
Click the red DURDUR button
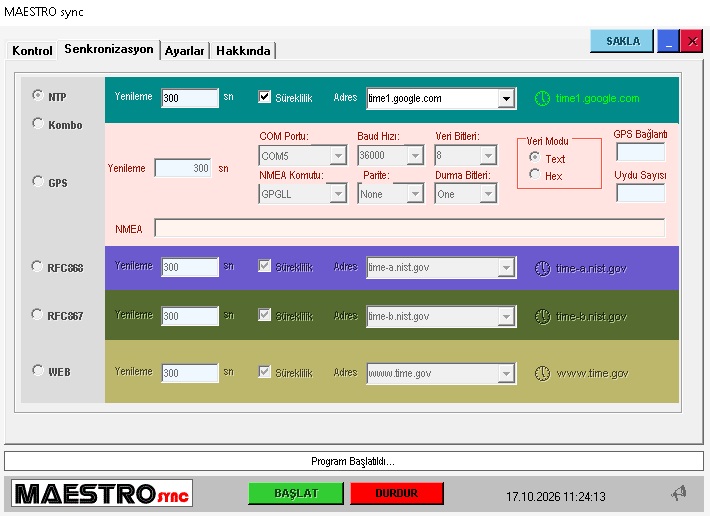coord(397,493)
